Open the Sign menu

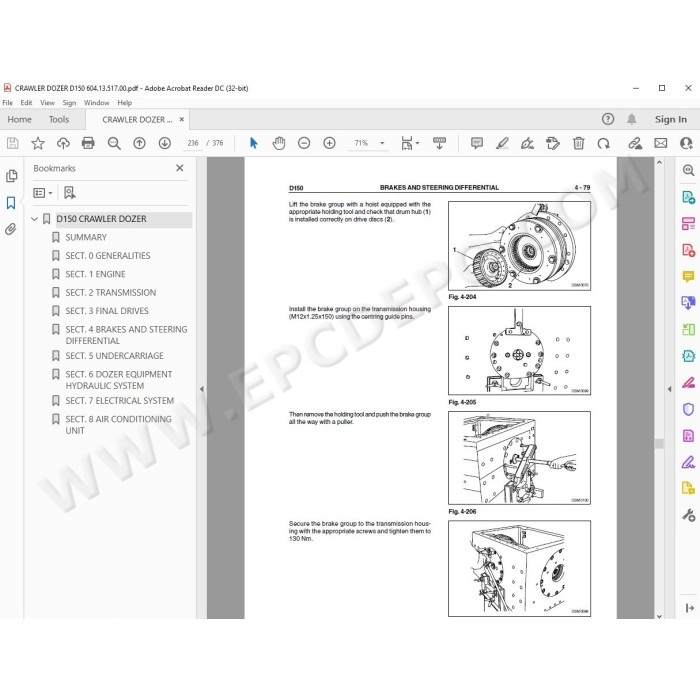click(69, 103)
